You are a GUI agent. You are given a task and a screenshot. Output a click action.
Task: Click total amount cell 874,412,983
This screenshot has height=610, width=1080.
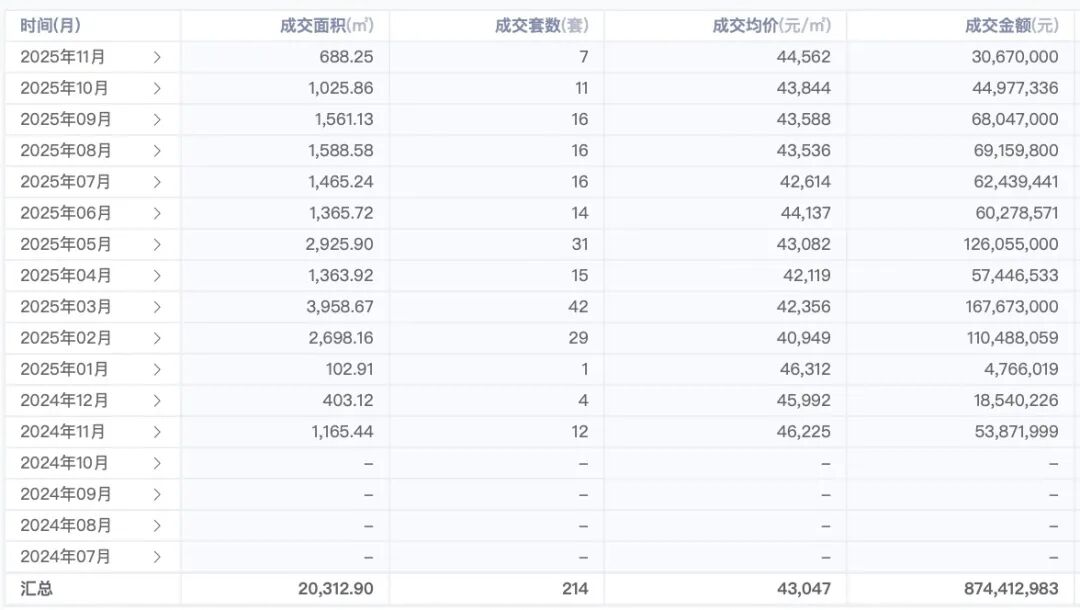[x=1011, y=589]
